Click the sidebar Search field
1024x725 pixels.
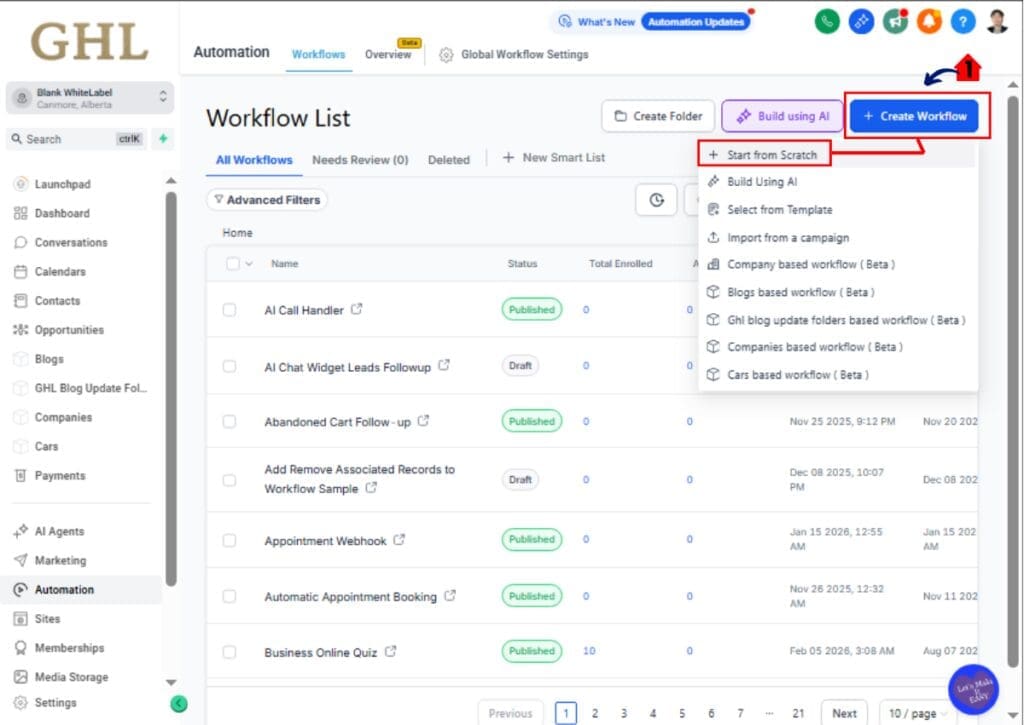[x=77, y=138]
